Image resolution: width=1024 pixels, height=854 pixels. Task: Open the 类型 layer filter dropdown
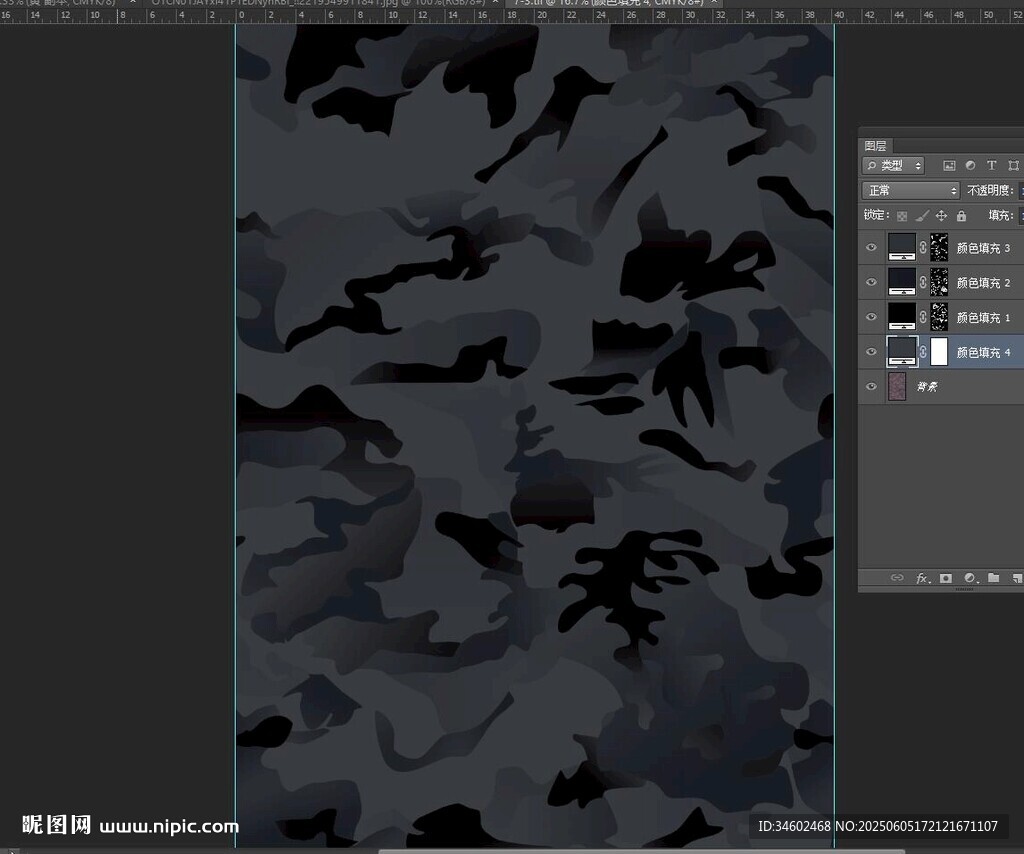click(893, 166)
